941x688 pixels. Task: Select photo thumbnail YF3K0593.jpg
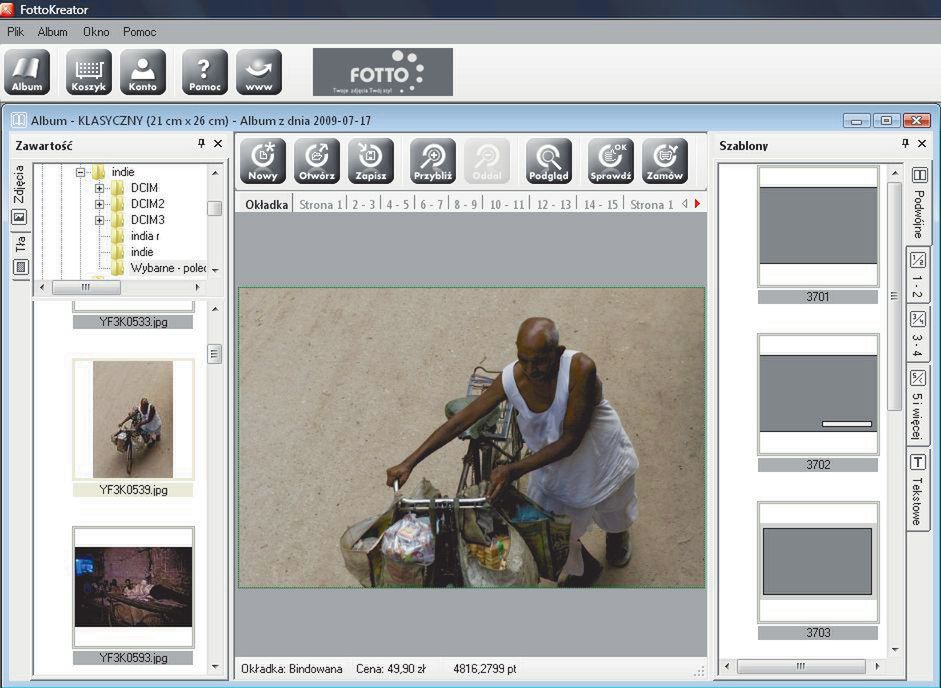[x=133, y=587]
